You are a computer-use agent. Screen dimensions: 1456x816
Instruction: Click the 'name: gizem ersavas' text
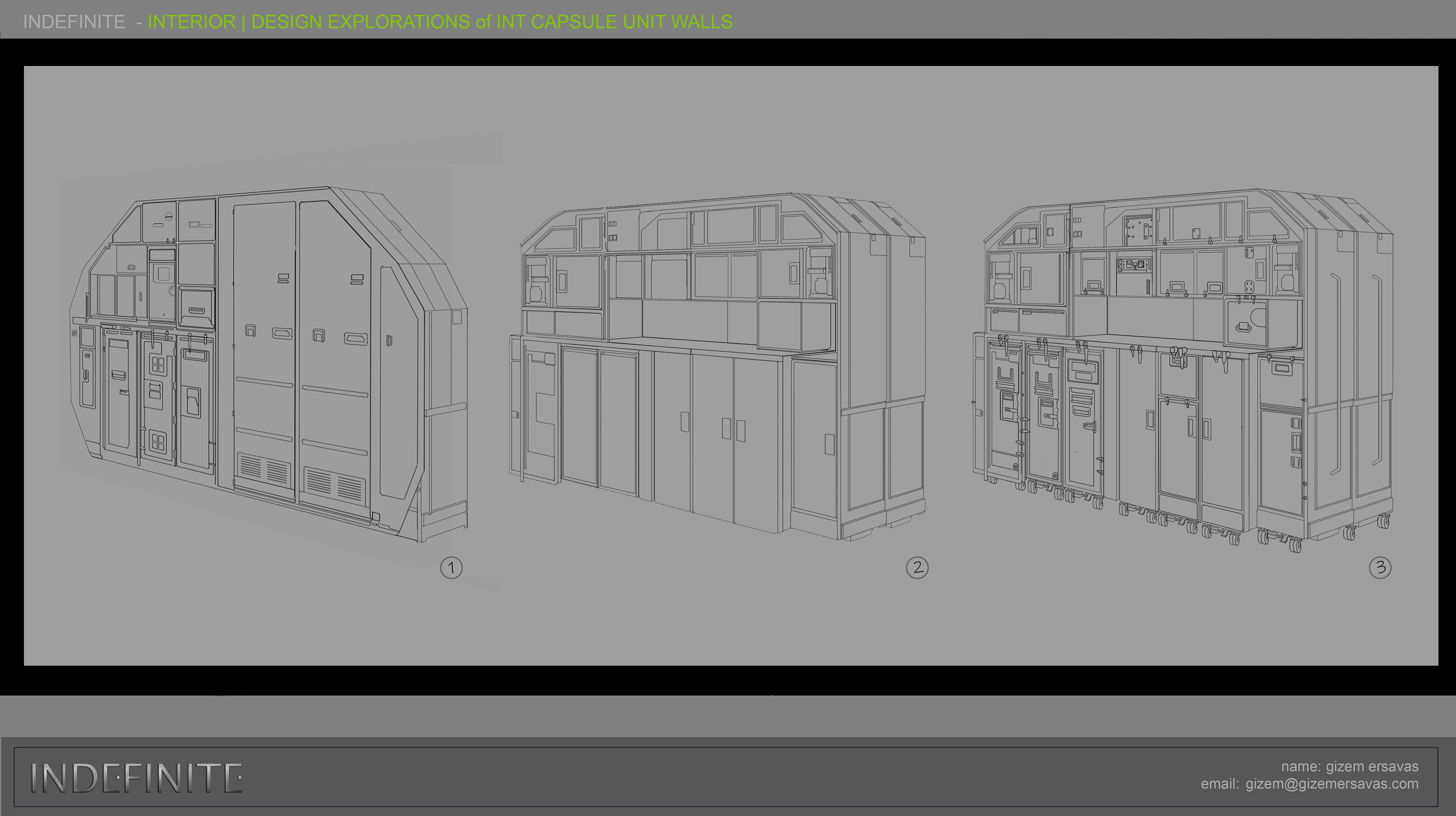click(1350, 766)
